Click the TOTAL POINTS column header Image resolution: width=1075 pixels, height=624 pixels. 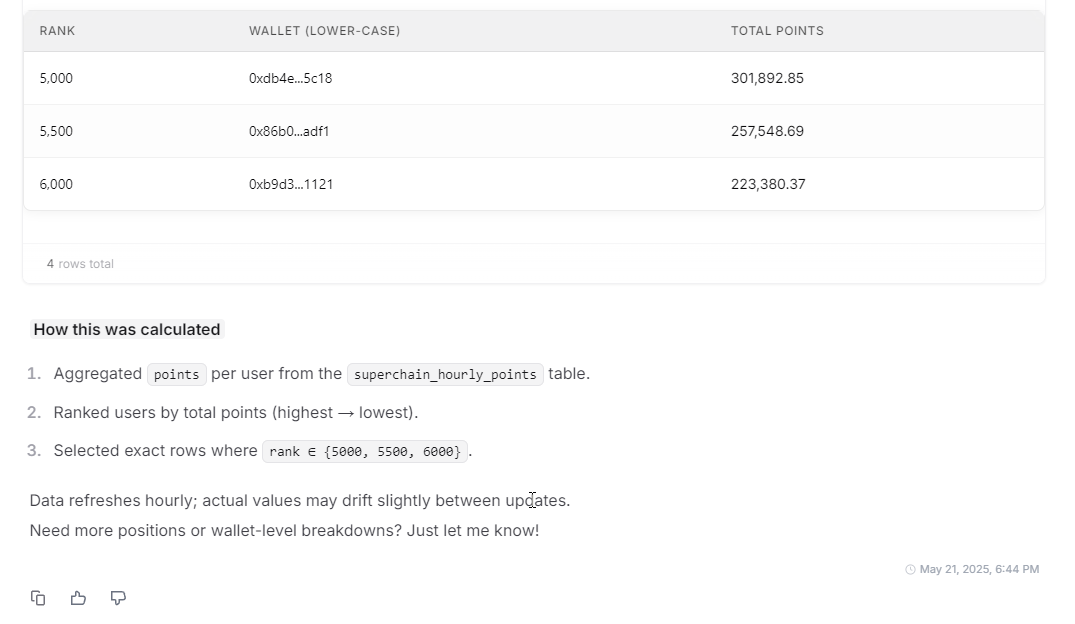tap(777, 31)
